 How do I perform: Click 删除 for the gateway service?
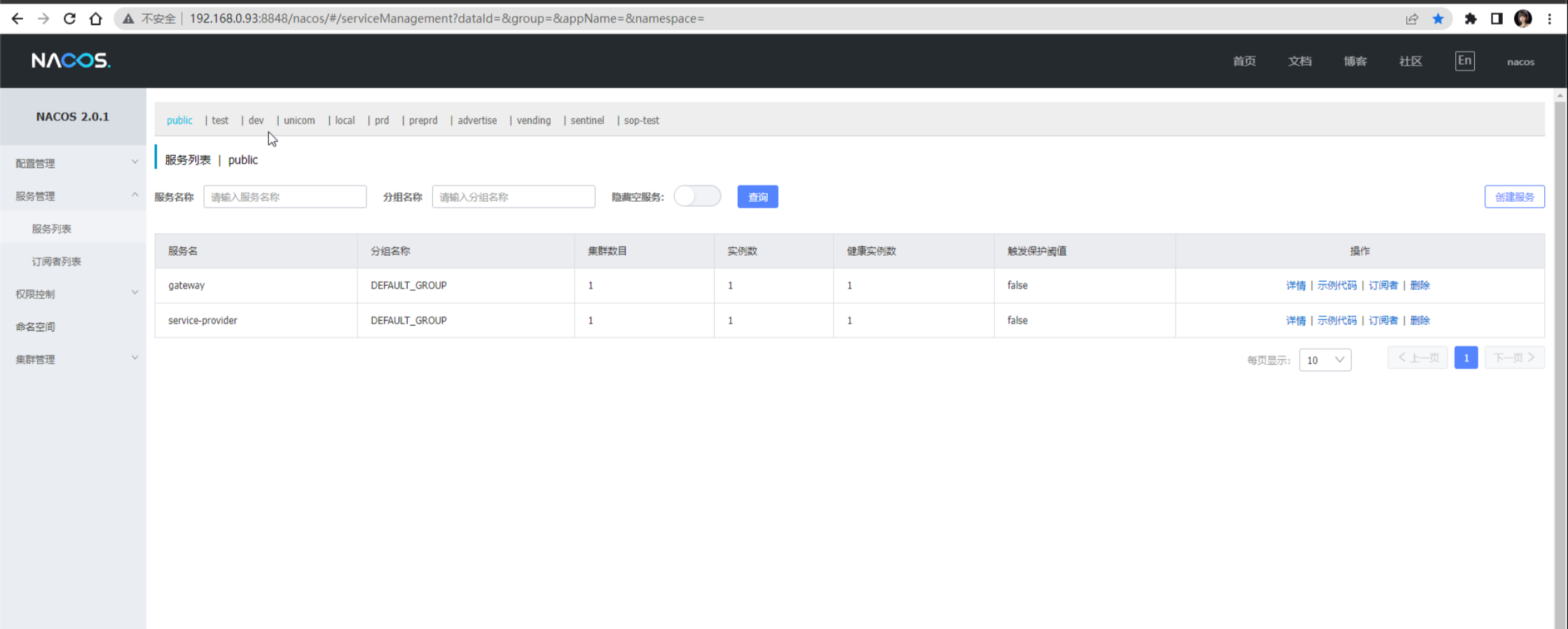[1419, 285]
